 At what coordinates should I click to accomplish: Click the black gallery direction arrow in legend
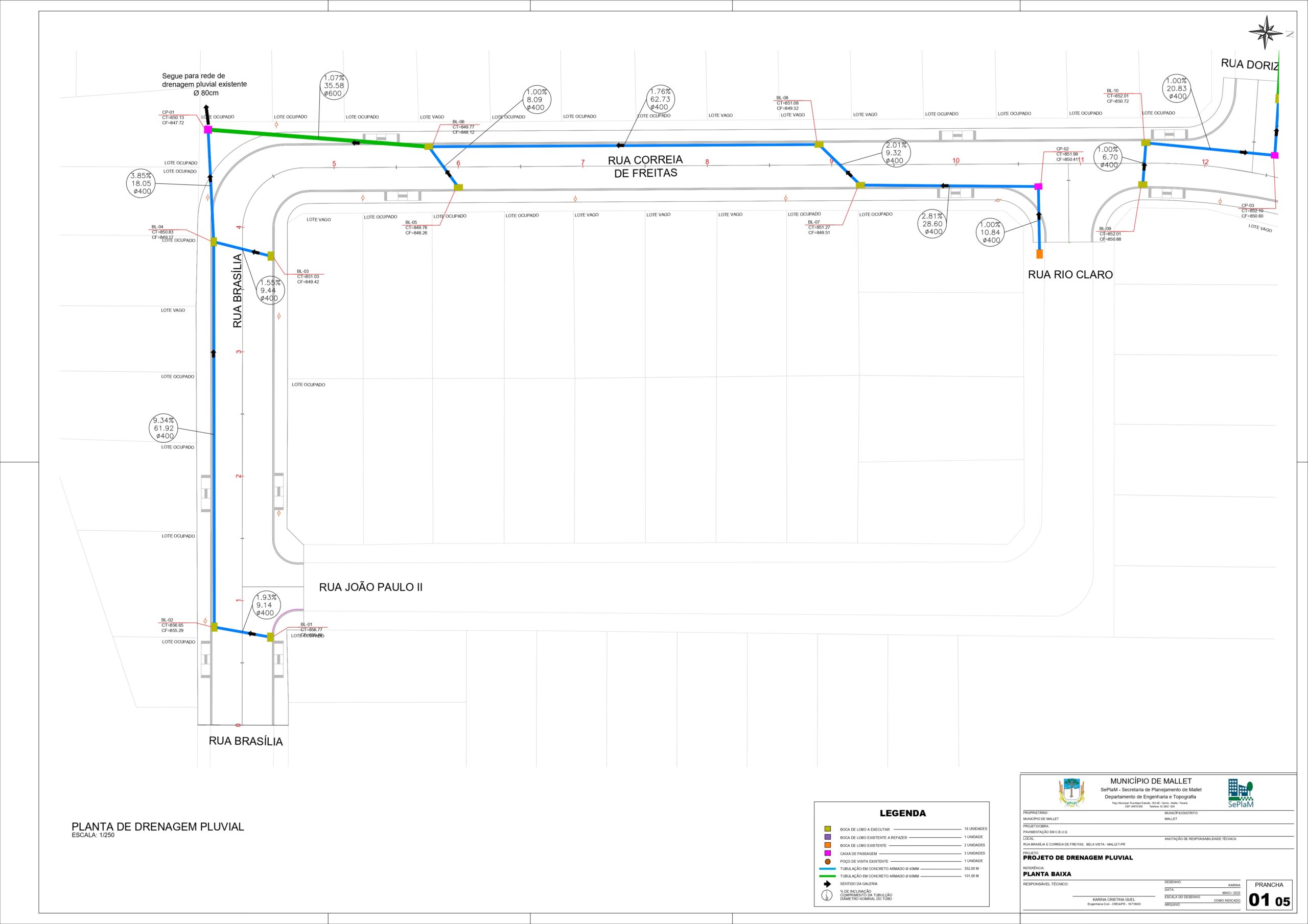(827, 884)
